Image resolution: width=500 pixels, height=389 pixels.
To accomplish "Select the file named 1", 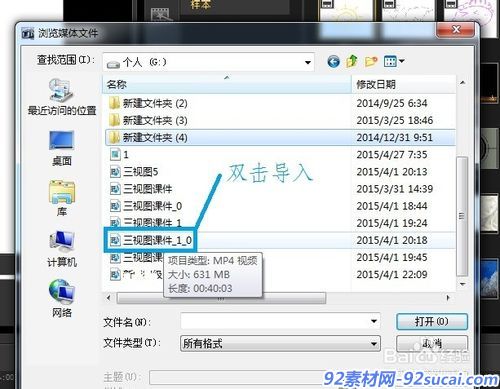I will [x=119, y=154].
